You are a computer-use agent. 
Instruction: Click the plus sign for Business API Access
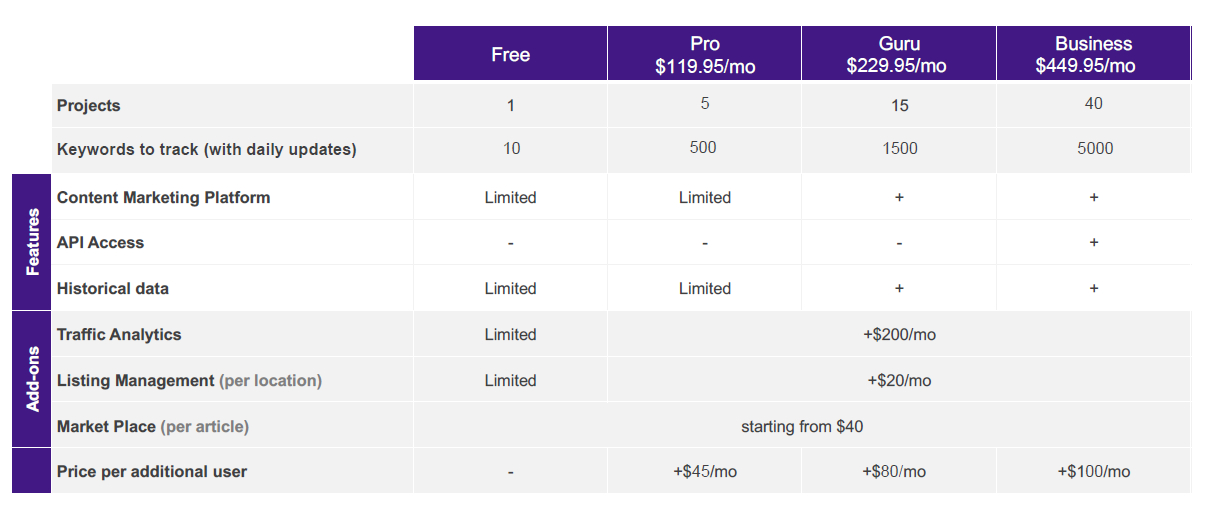[x=1094, y=243]
